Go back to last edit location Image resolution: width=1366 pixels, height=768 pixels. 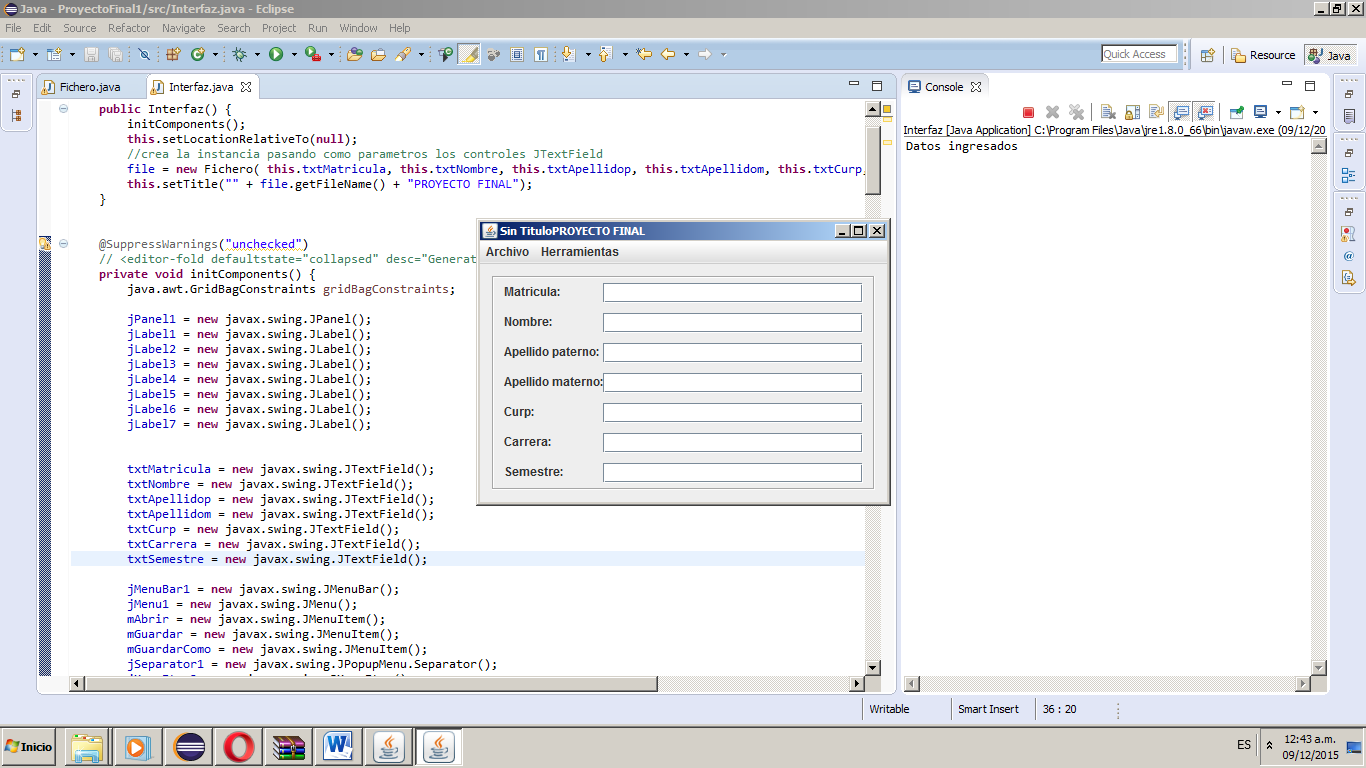click(644, 55)
